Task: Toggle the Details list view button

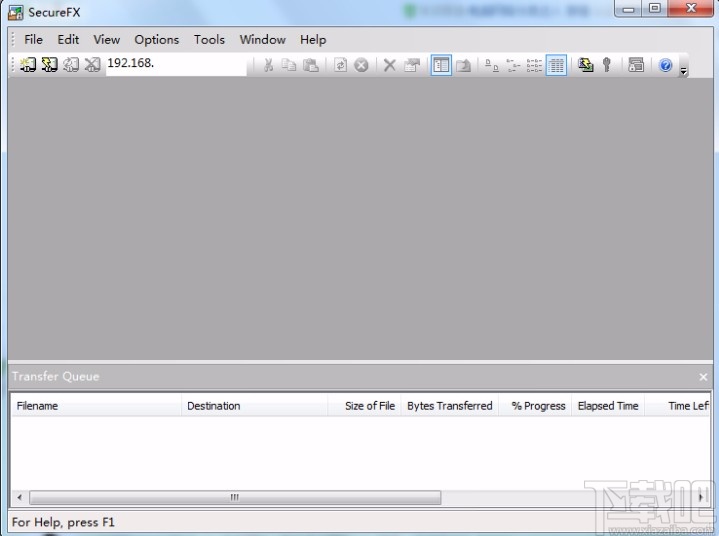Action: (x=557, y=65)
